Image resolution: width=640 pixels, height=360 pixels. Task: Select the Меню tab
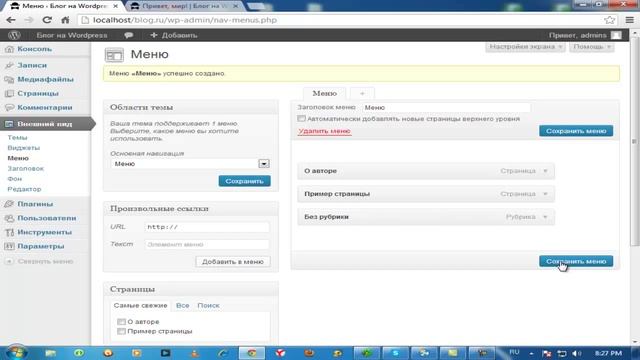[x=324, y=93]
